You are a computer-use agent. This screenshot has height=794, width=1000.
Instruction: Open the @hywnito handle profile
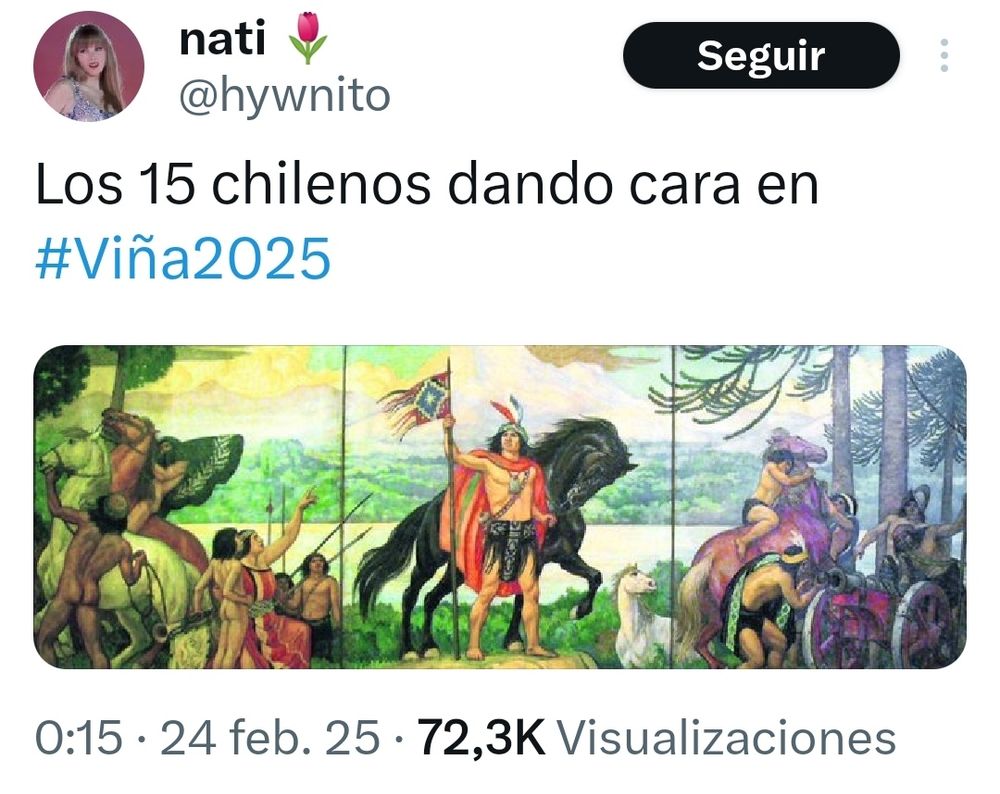click(284, 96)
